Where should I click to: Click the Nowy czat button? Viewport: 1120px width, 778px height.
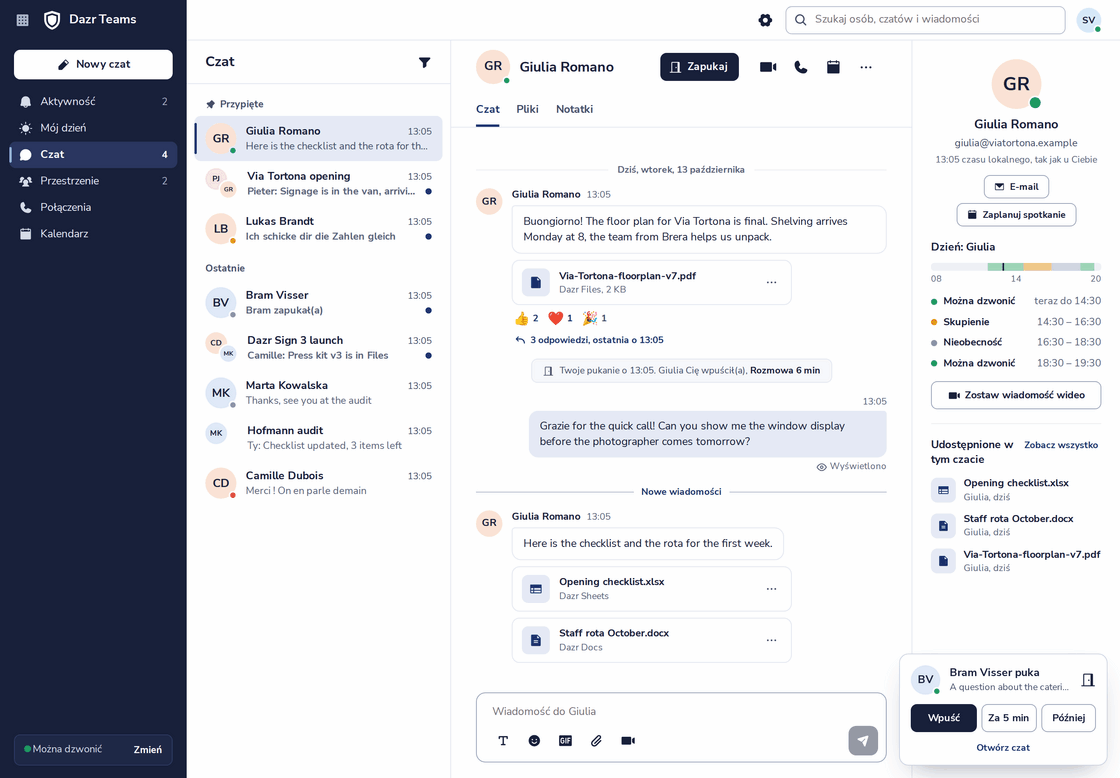click(93, 64)
